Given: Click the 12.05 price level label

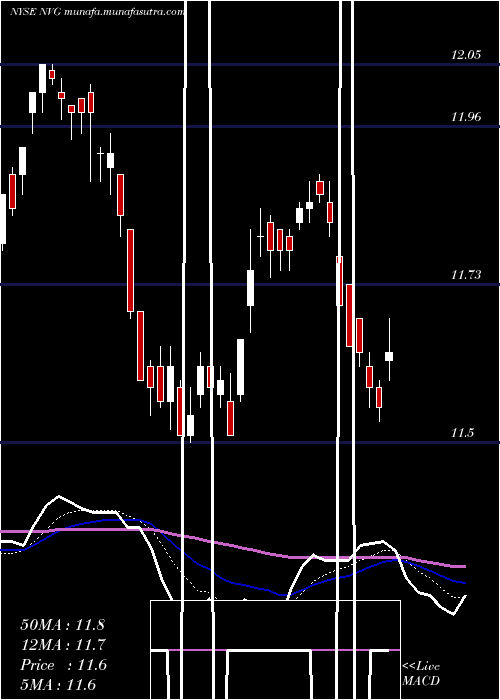Looking at the screenshot, I should pyautogui.click(x=466, y=55).
